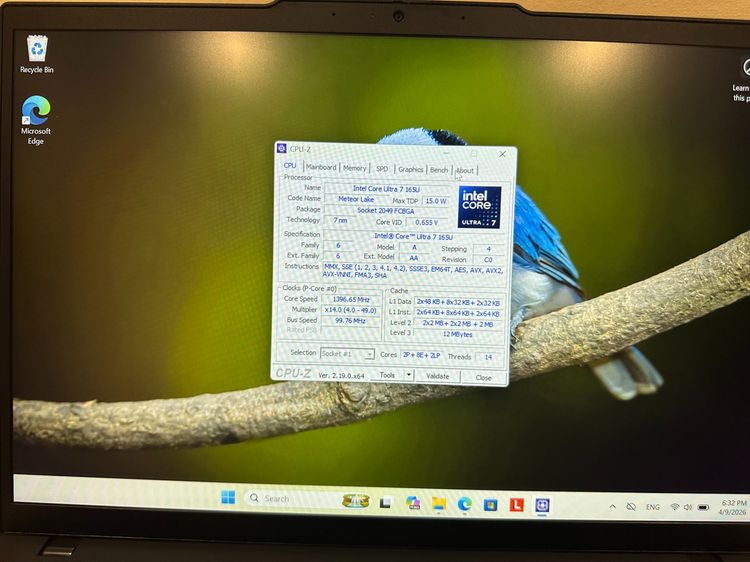Screen dimensions: 750x562
Task: Close the CPU-Z window with X
Action: (502, 154)
